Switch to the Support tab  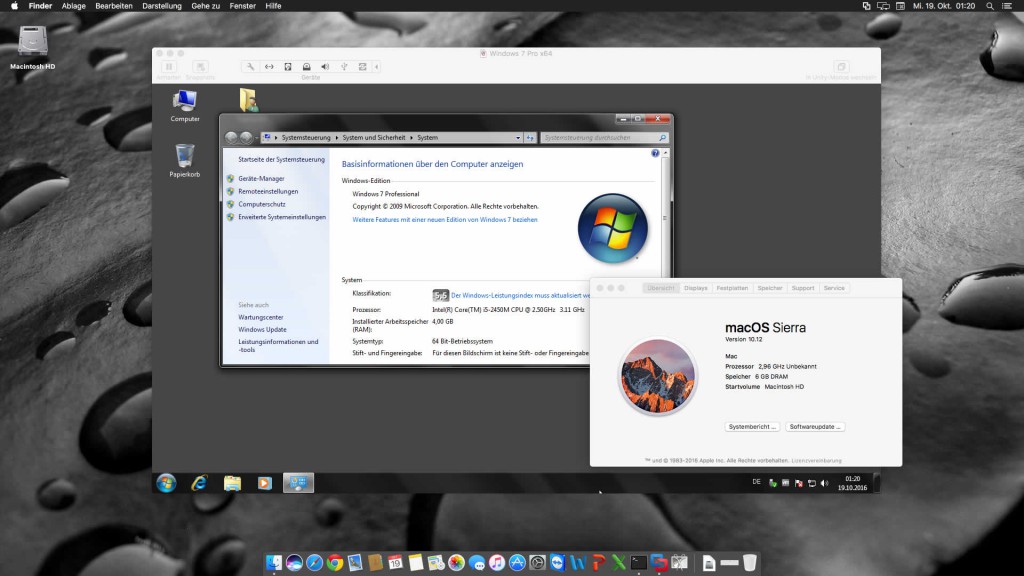click(803, 288)
